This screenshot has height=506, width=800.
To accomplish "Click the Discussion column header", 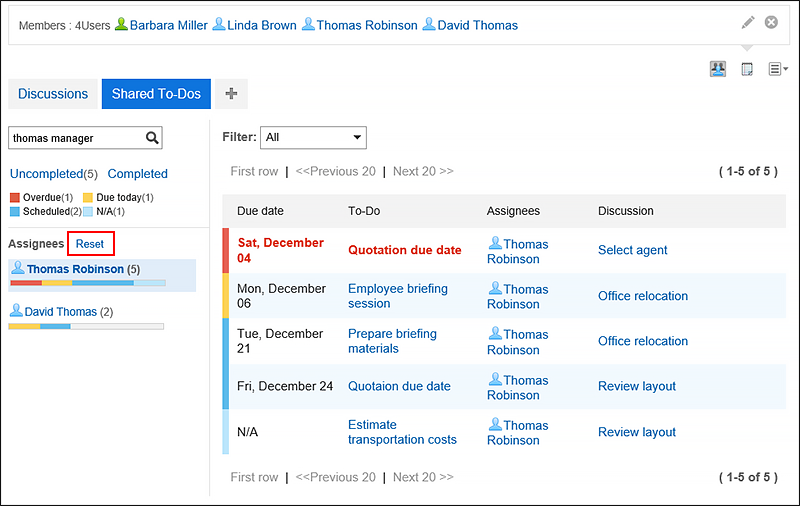I will (626, 211).
